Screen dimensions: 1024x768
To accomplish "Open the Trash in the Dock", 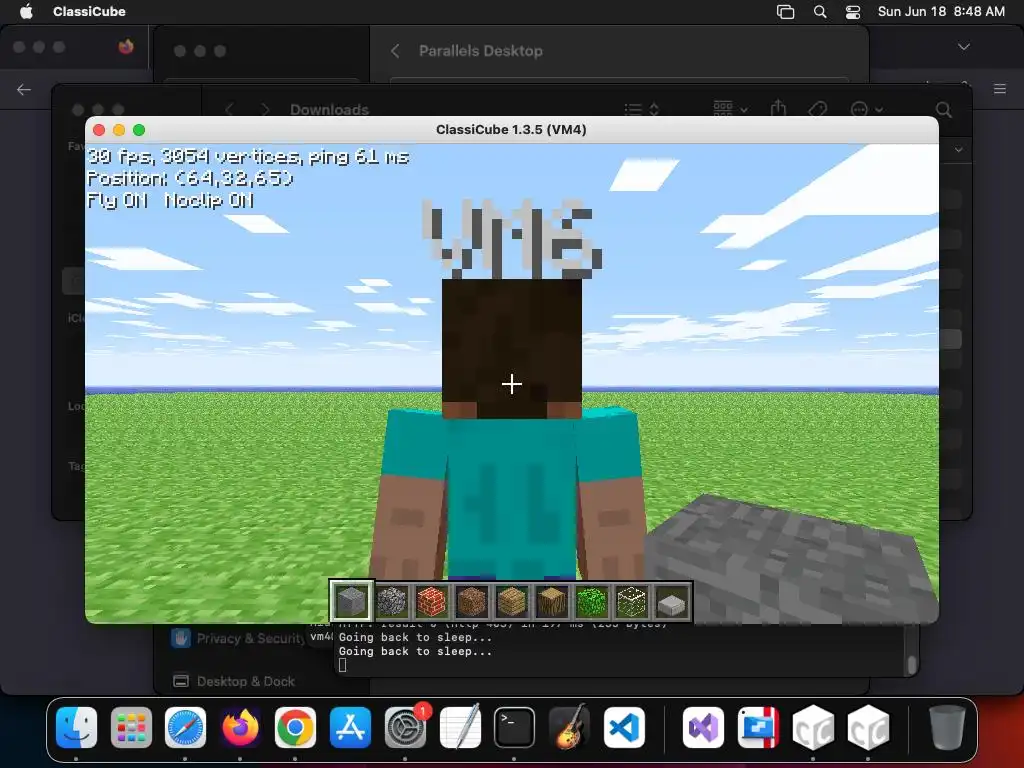I will click(947, 727).
